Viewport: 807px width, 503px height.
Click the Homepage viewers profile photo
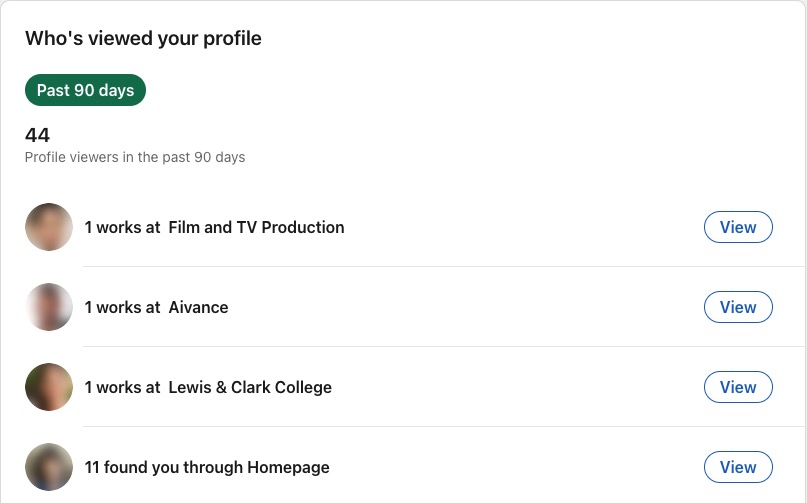click(x=49, y=467)
